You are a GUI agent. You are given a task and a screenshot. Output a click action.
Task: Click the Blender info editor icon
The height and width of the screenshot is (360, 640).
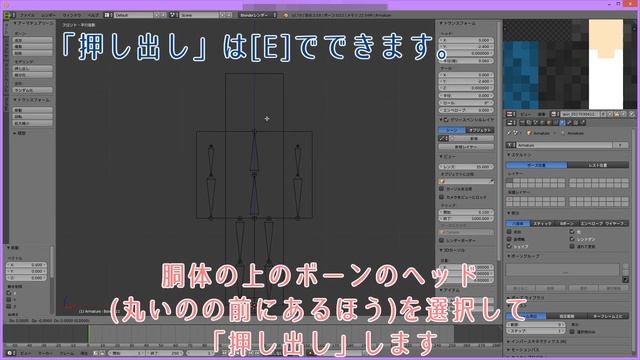pos(9,15)
